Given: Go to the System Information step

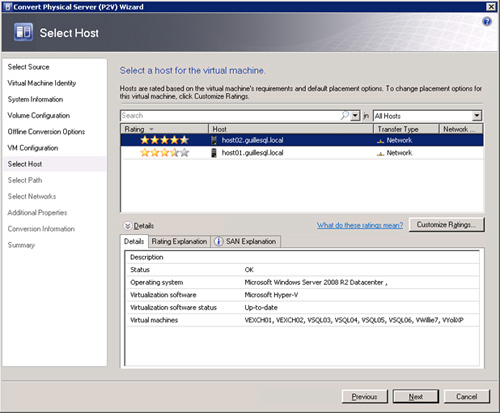Looking at the screenshot, I should coord(35,99).
